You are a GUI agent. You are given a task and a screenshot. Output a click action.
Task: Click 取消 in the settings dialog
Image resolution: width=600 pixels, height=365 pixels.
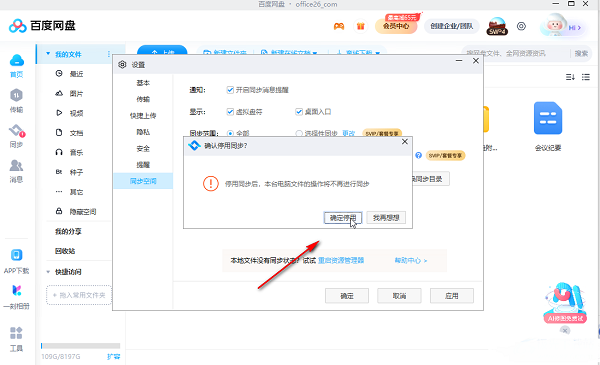(399, 296)
